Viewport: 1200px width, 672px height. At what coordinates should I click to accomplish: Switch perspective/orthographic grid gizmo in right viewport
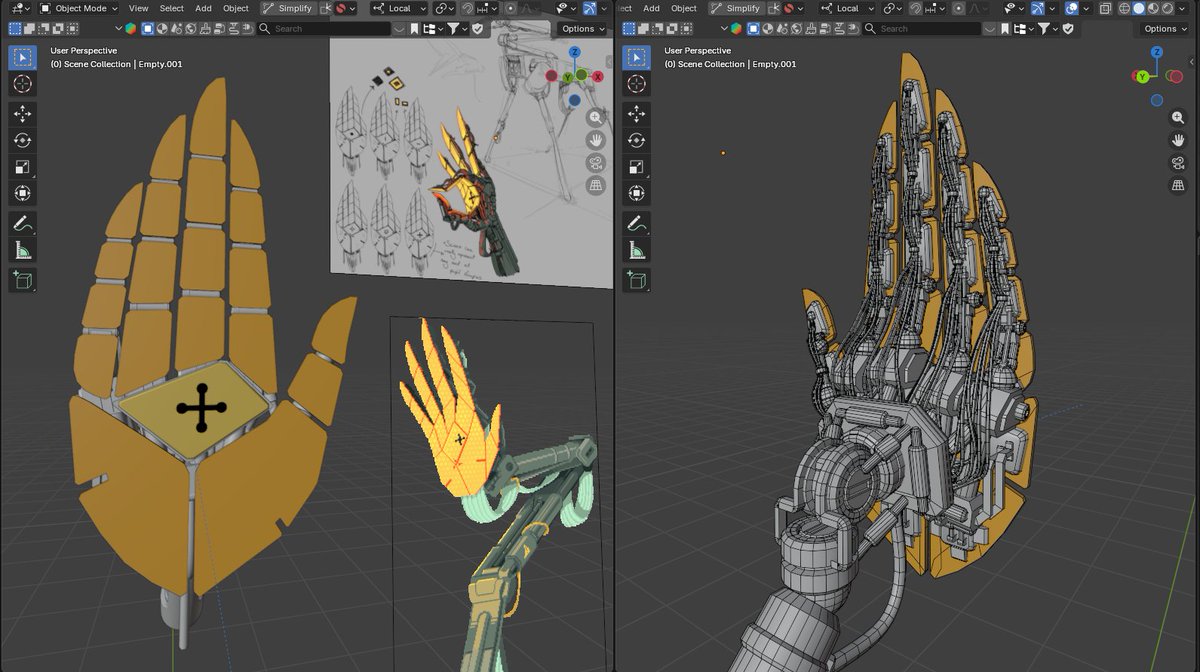tap(1178, 186)
